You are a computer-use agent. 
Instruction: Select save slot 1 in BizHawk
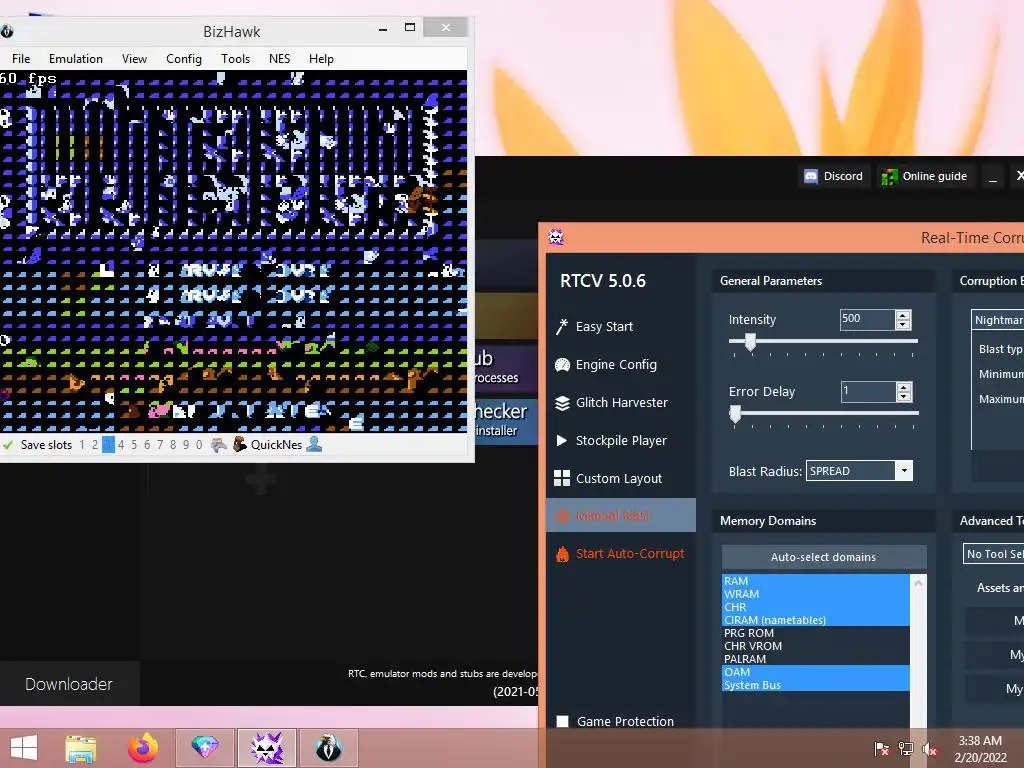(x=82, y=445)
